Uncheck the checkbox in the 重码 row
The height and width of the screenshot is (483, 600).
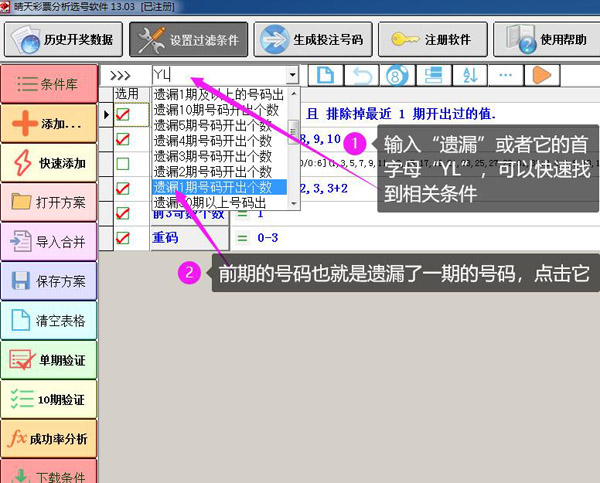click(123, 238)
